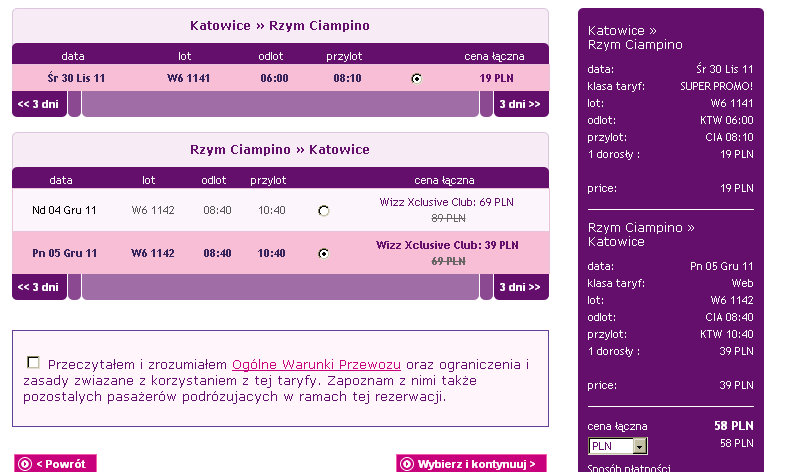Click the currency dropdown arrow
Image resolution: width=788 pixels, height=472 pixels.
639,446
